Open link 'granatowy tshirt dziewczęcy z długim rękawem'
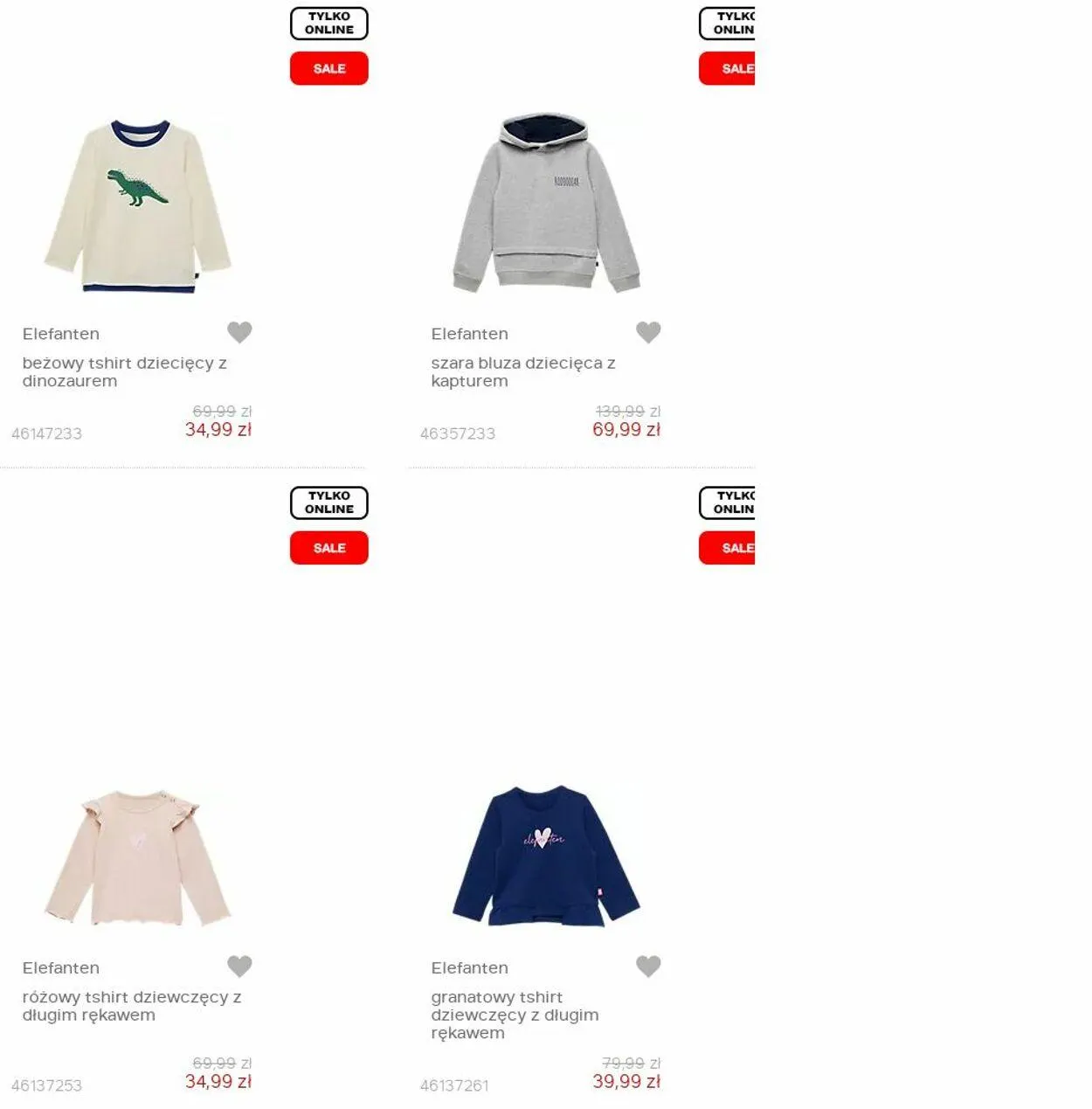Viewport: 1092px width, 1109px height. (x=515, y=1015)
